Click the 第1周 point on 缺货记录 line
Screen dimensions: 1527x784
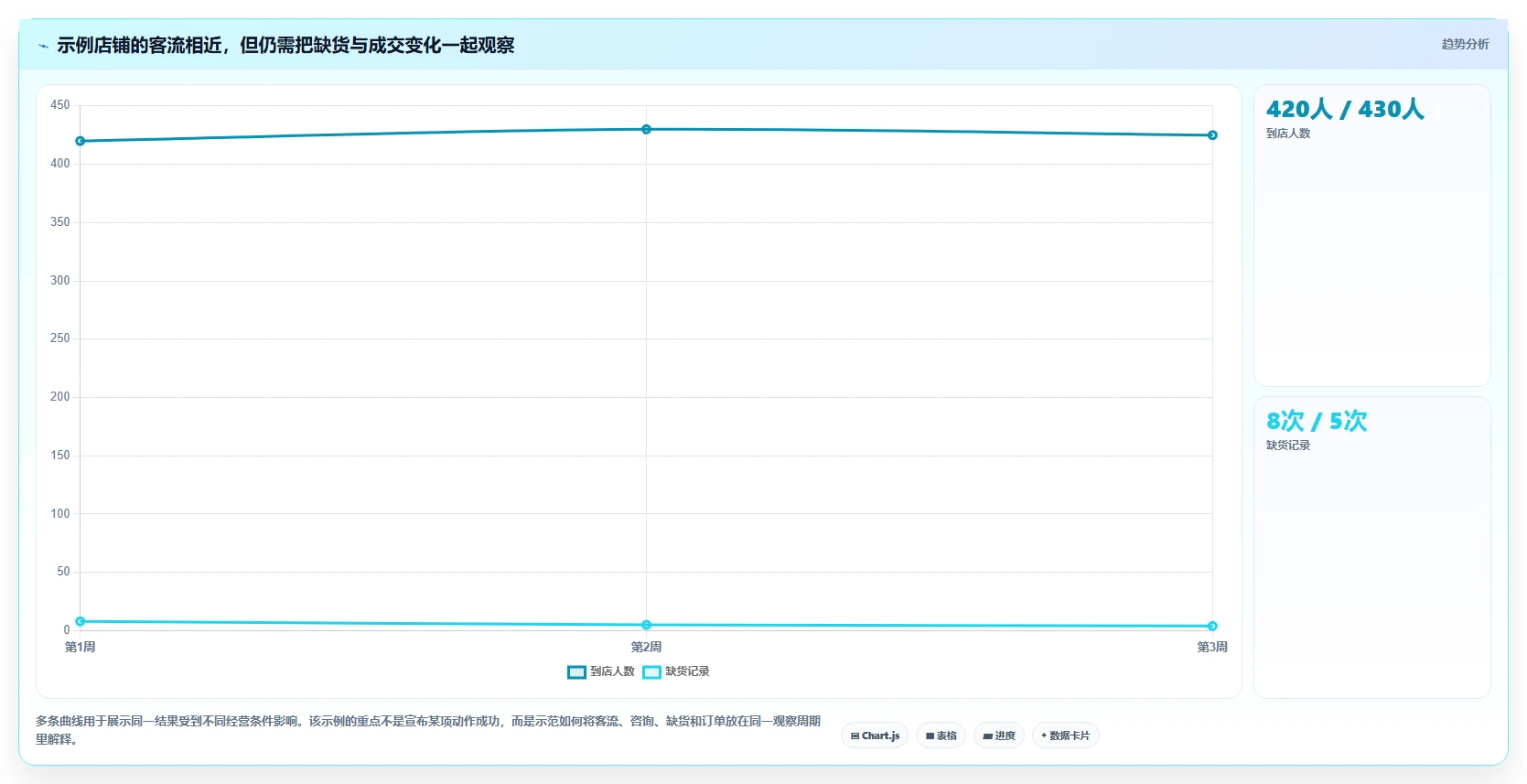tap(81, 621)
